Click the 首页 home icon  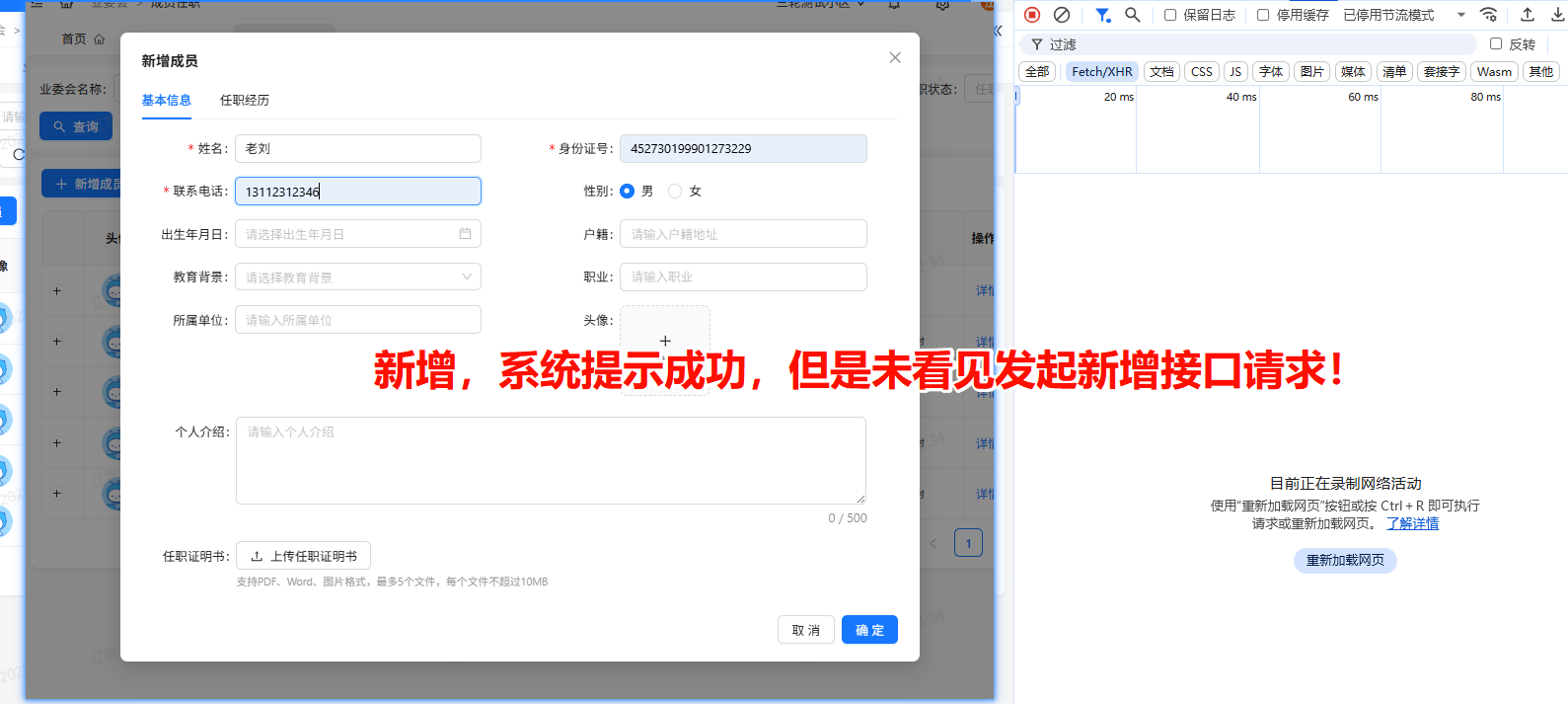click(99, 39)
